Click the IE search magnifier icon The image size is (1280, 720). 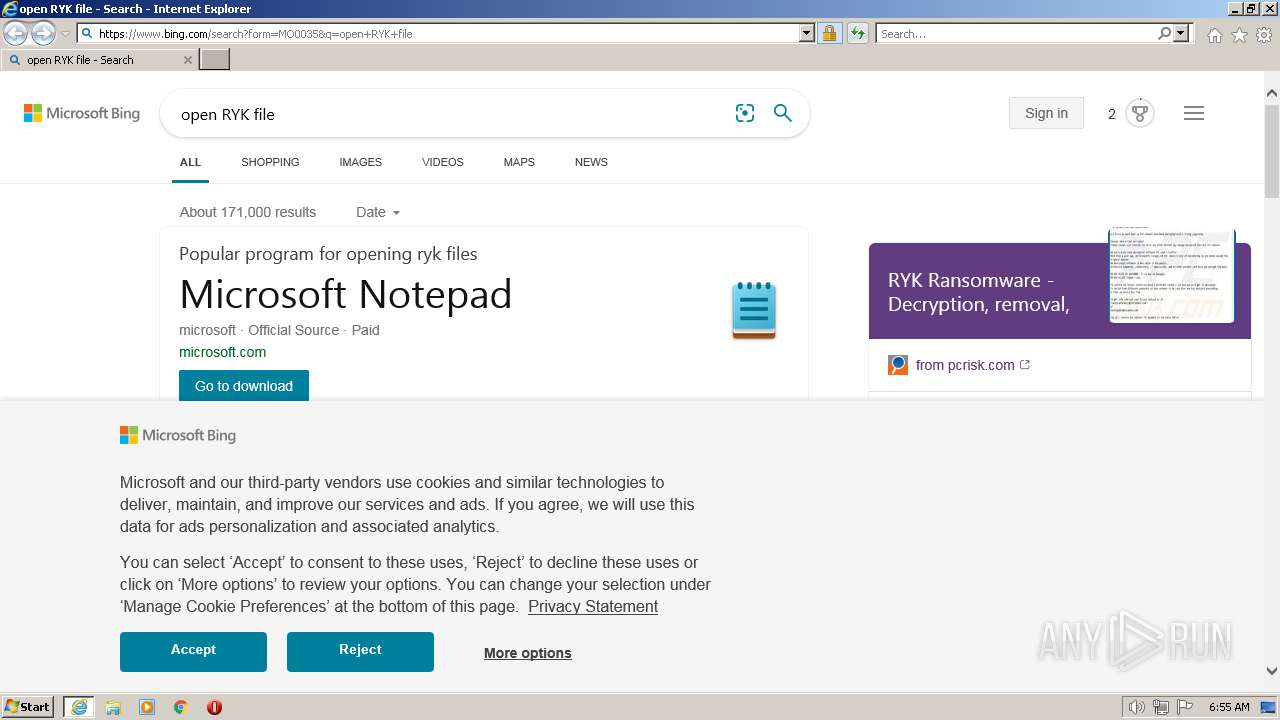[x=1164, y=33]
